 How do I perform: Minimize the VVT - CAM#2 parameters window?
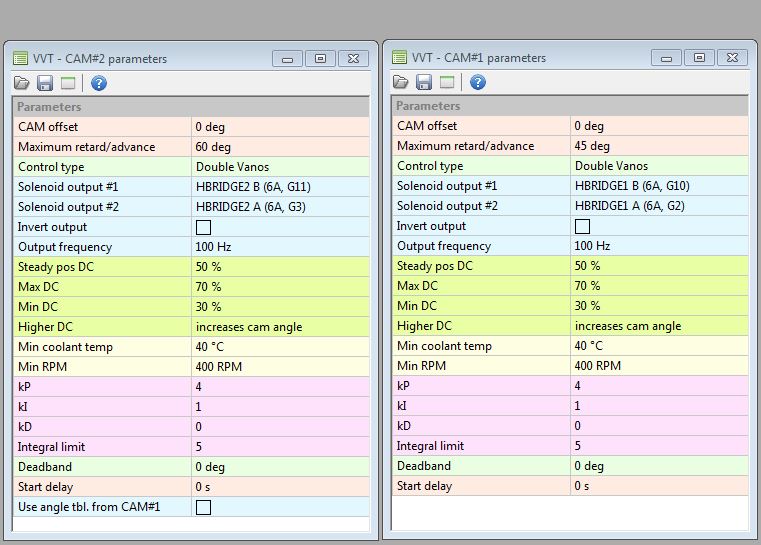288,59
